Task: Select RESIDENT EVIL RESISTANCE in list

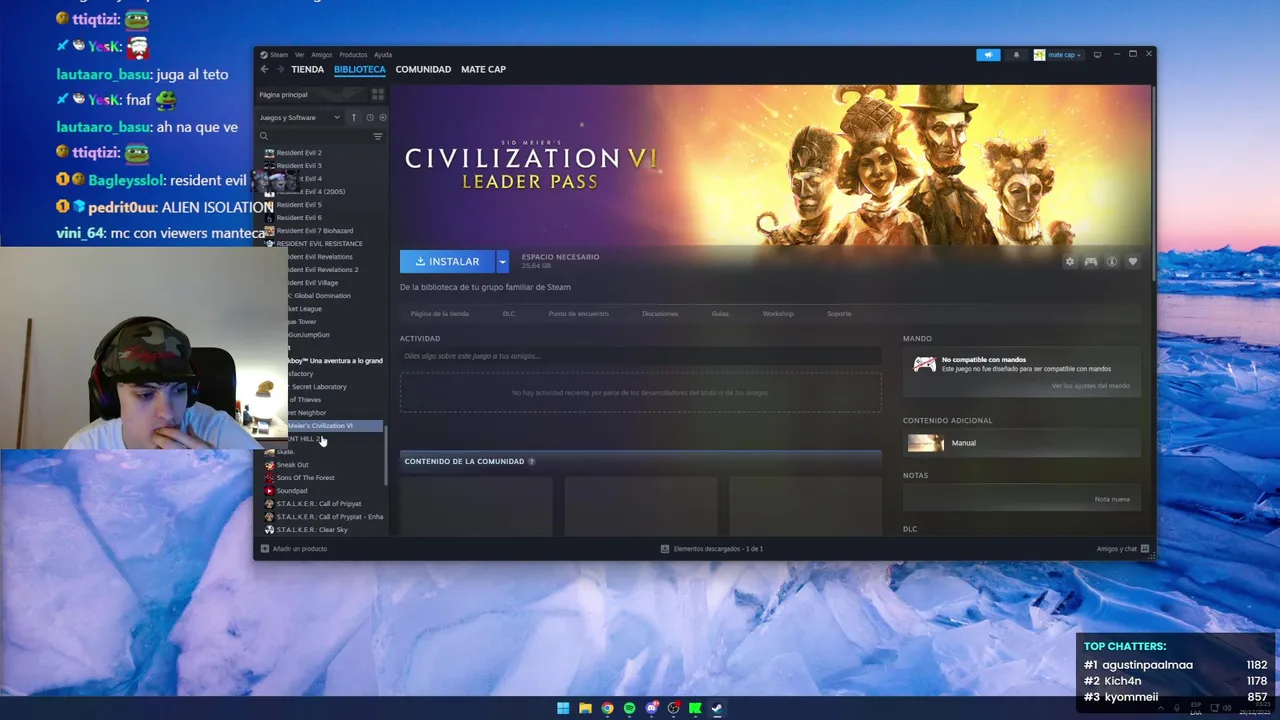Action: (x=322, y=244)
